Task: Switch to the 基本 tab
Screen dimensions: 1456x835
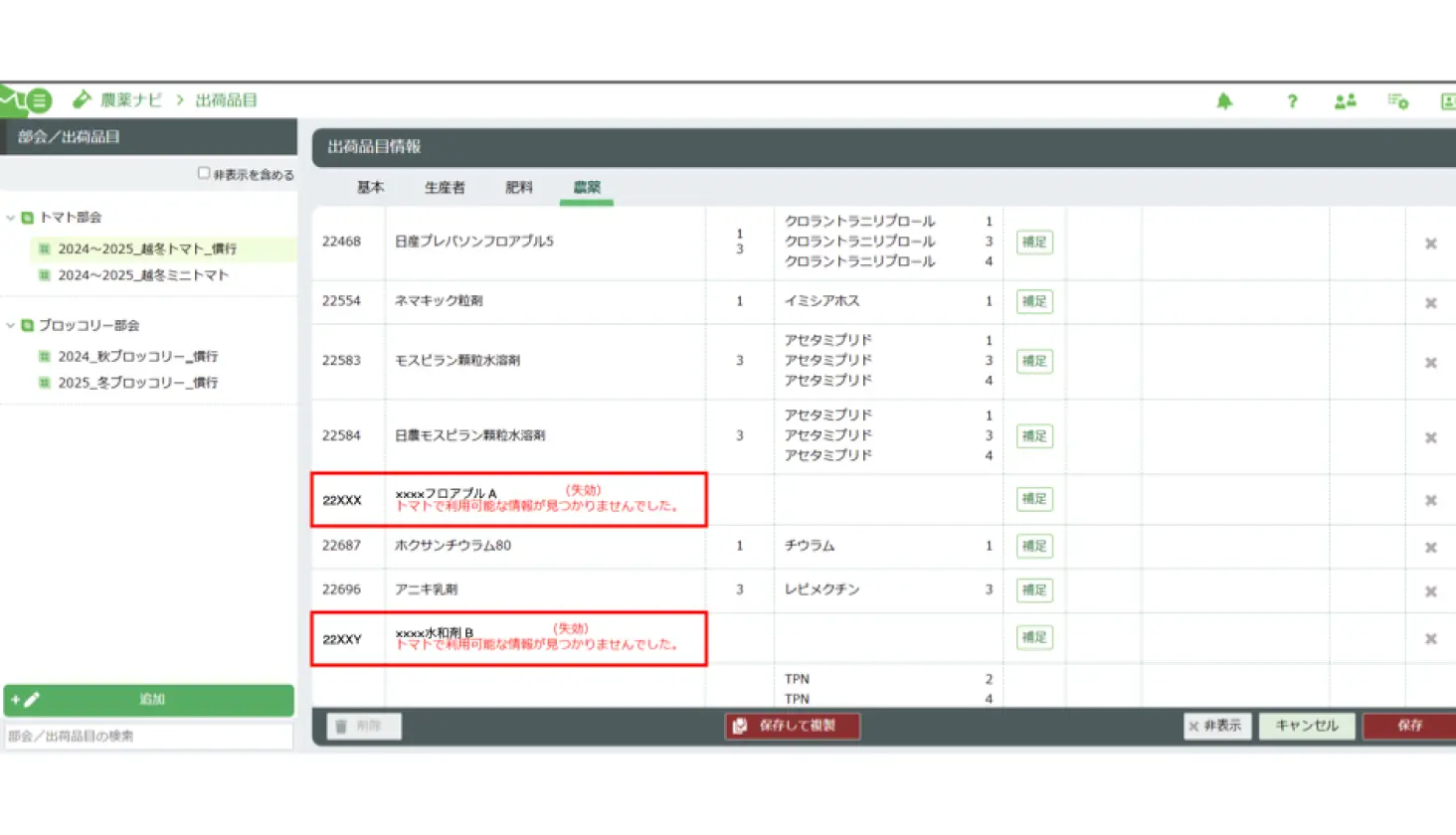Action: tap(370, 187)
